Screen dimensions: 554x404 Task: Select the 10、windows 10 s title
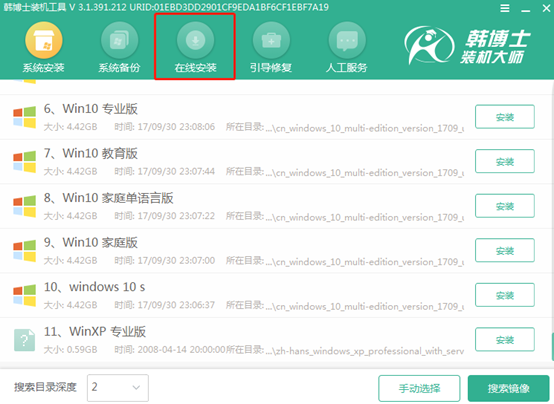tap(94, 287)
